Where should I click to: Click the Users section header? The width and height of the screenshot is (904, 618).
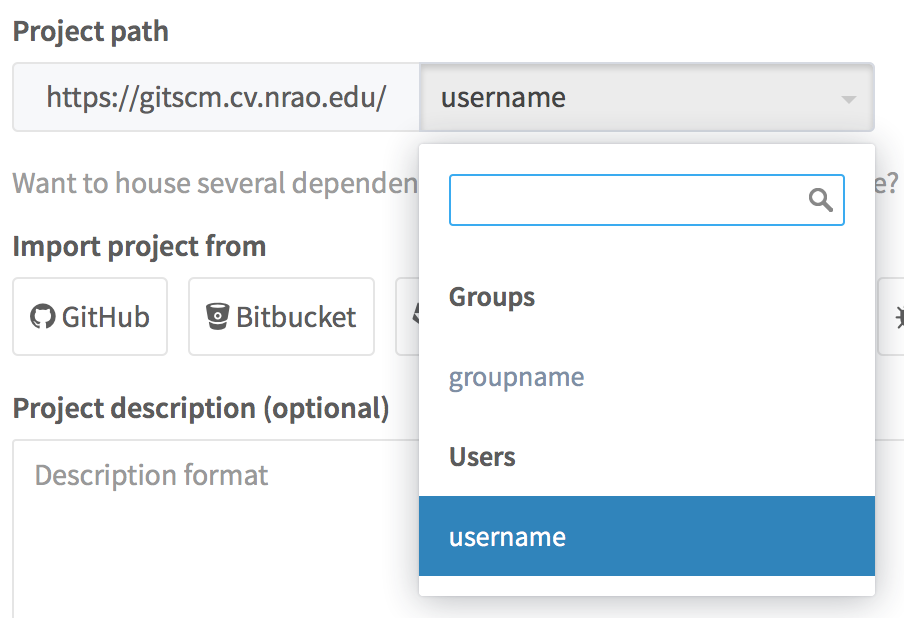coord(482,457)
